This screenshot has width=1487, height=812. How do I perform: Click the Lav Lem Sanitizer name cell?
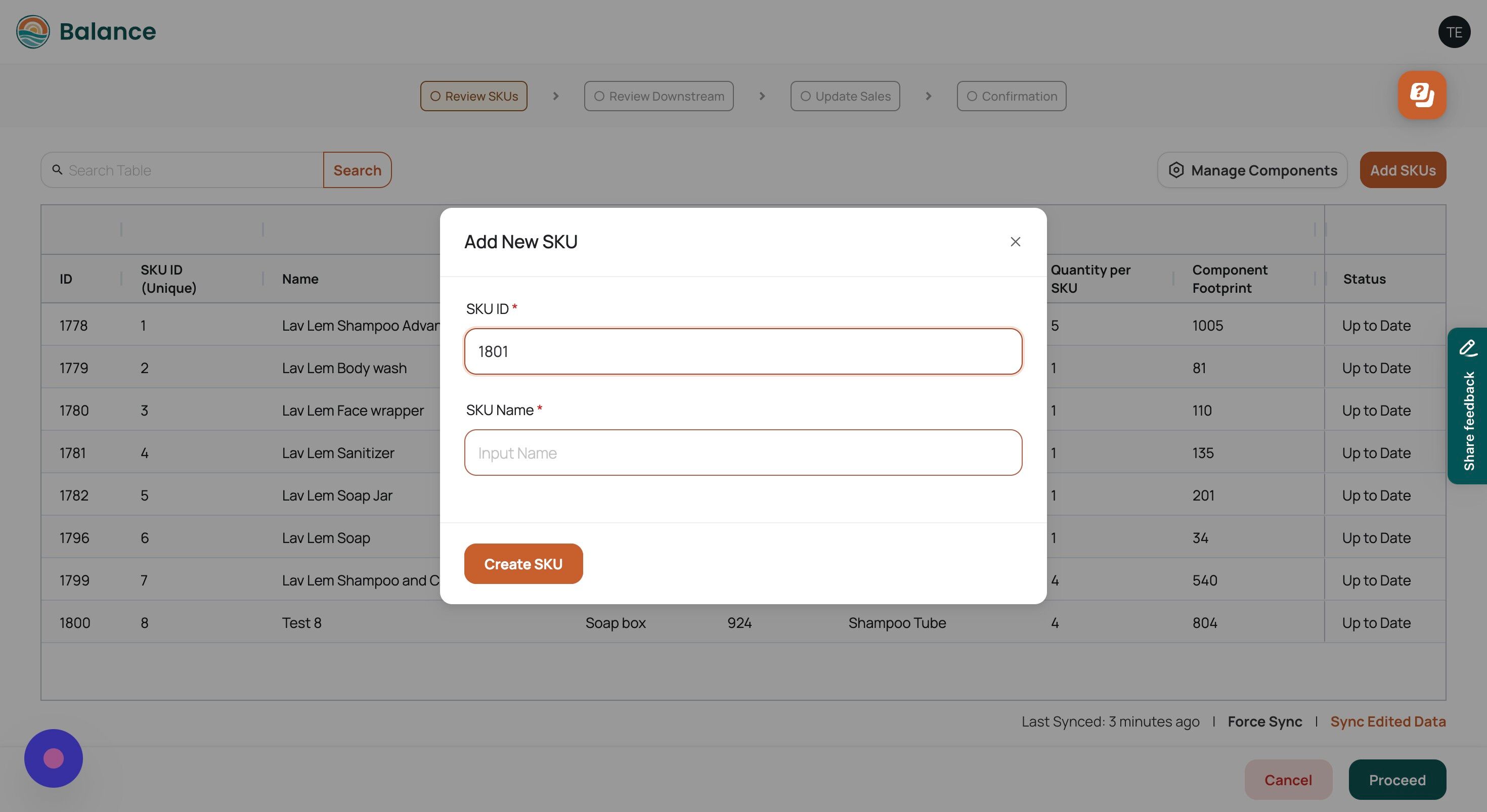coord(338,453)
